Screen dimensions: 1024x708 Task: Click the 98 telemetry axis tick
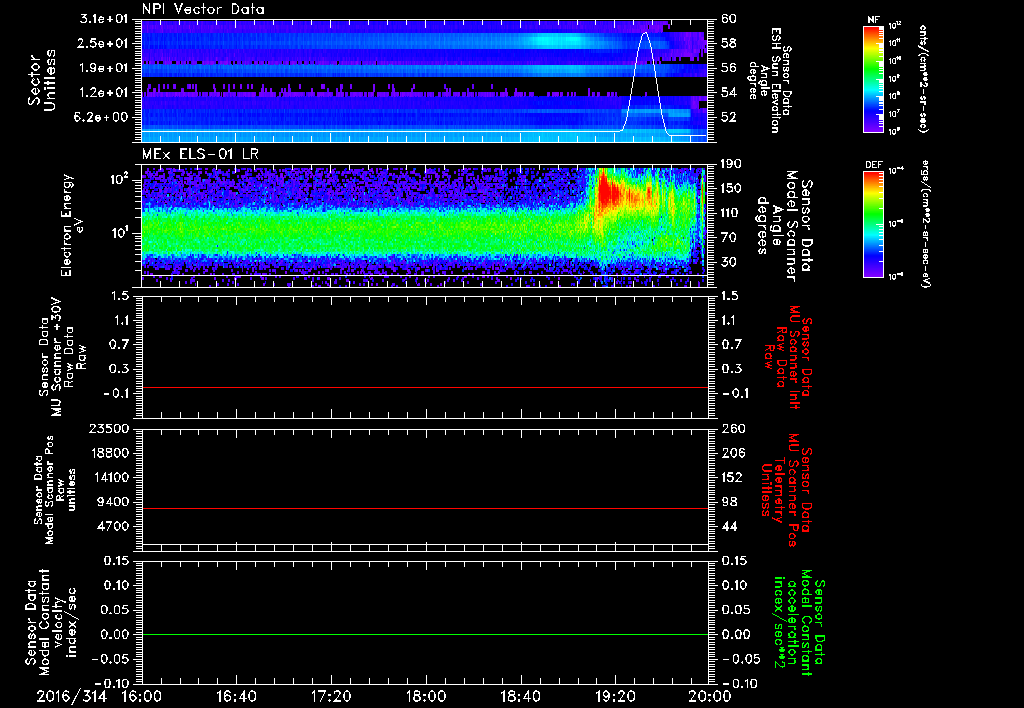tap(729, 502)
